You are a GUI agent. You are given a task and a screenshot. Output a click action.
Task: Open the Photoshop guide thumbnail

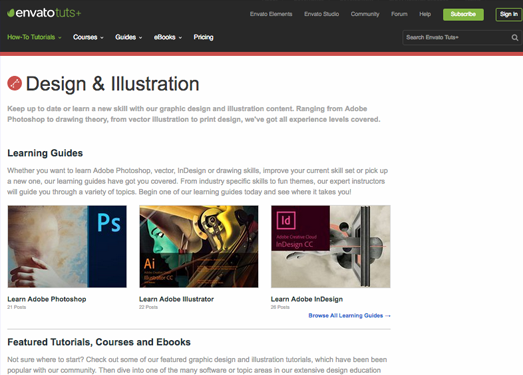click(x=67, y=247)
